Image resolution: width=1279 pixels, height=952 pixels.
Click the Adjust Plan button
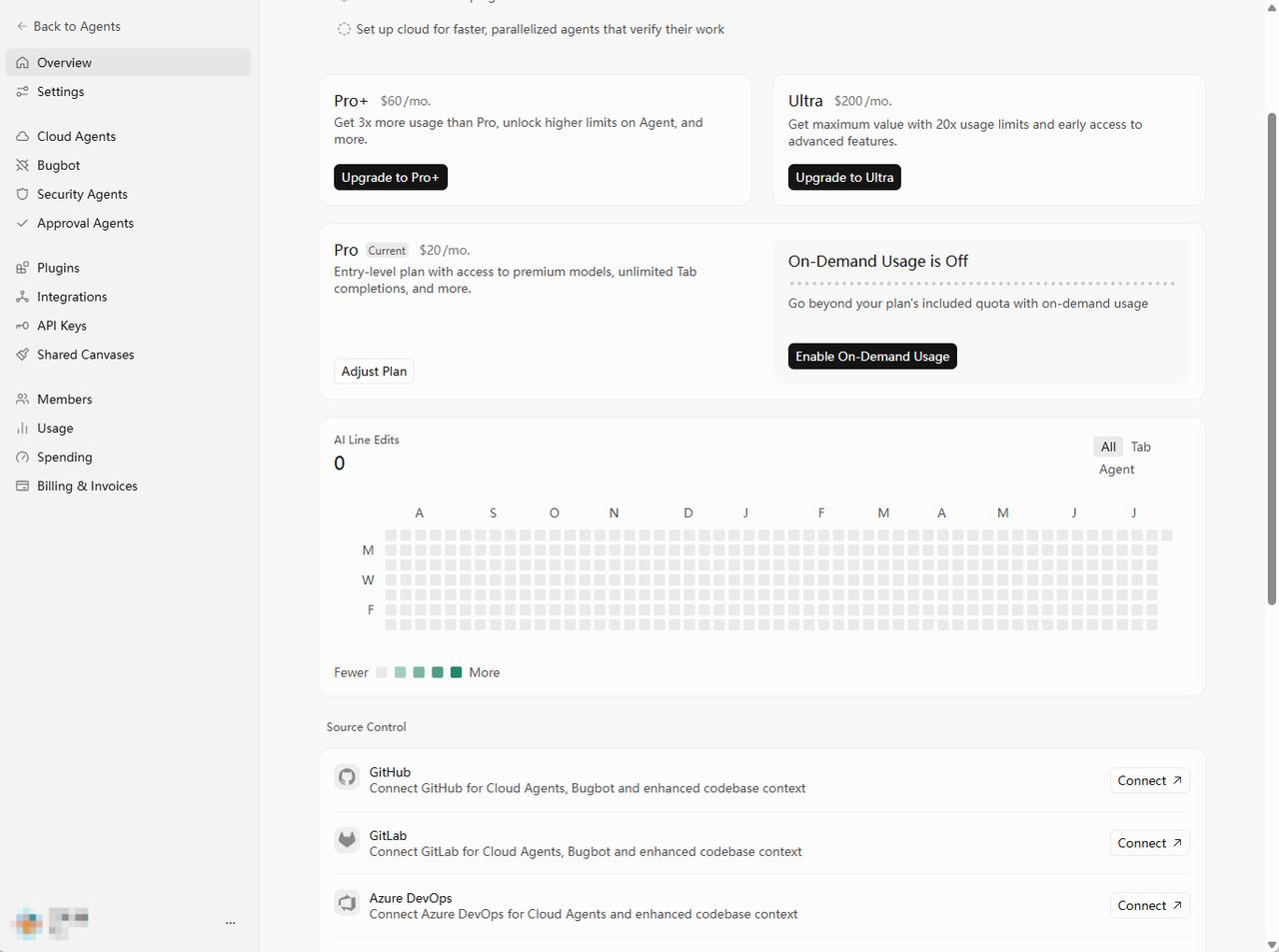[374, 371]
